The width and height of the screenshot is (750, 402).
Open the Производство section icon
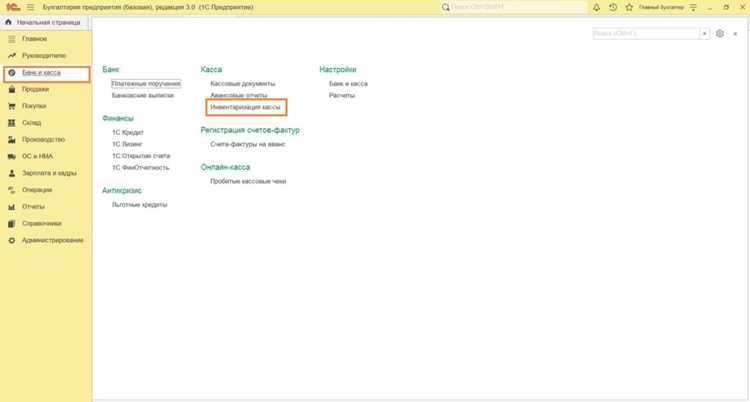[12, 139]
